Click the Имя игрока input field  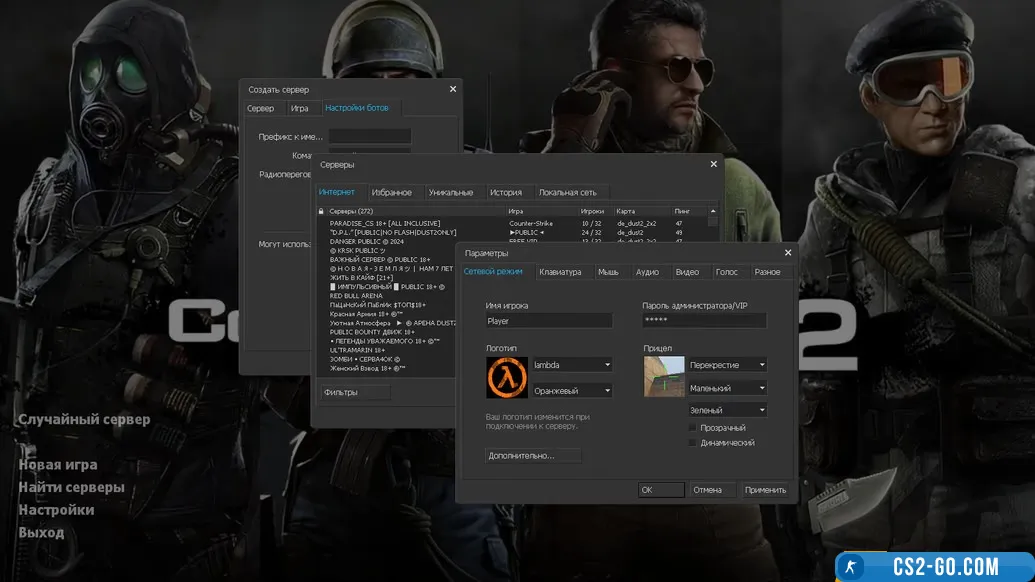click(548, 321)
